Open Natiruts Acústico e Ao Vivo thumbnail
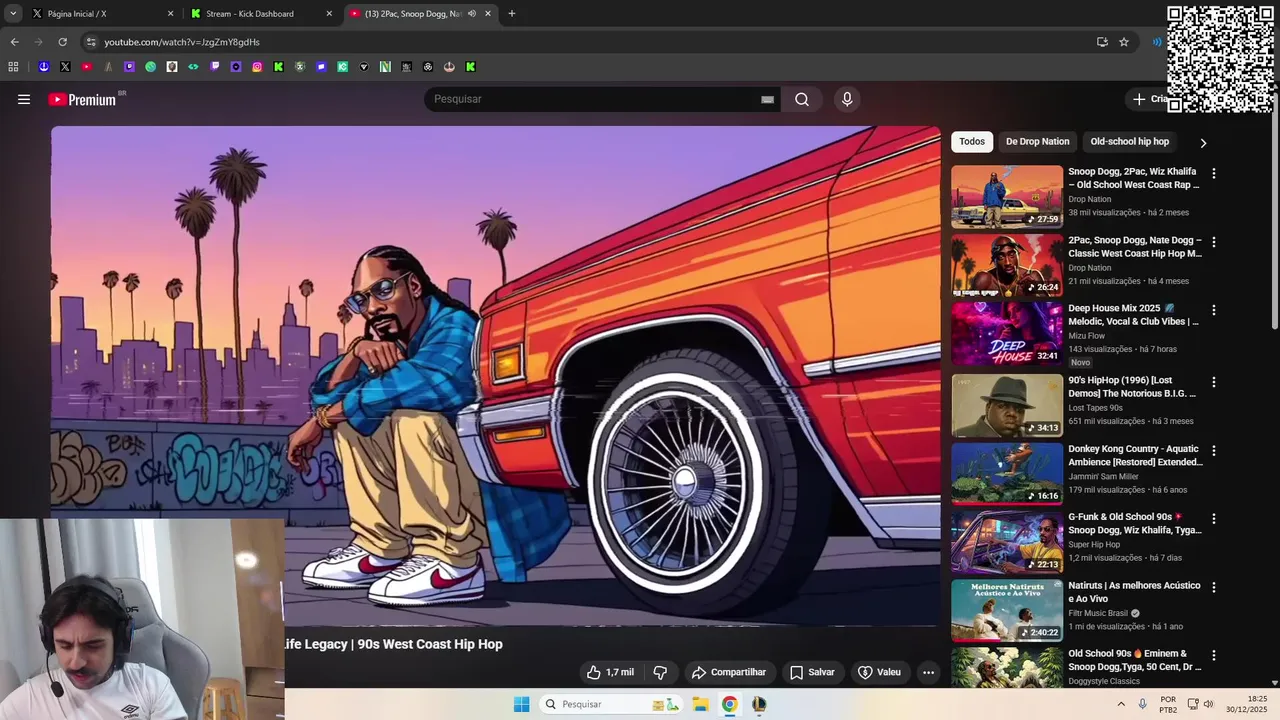The width and height of the screenshot is (1280, 720). click(1007, 611)
